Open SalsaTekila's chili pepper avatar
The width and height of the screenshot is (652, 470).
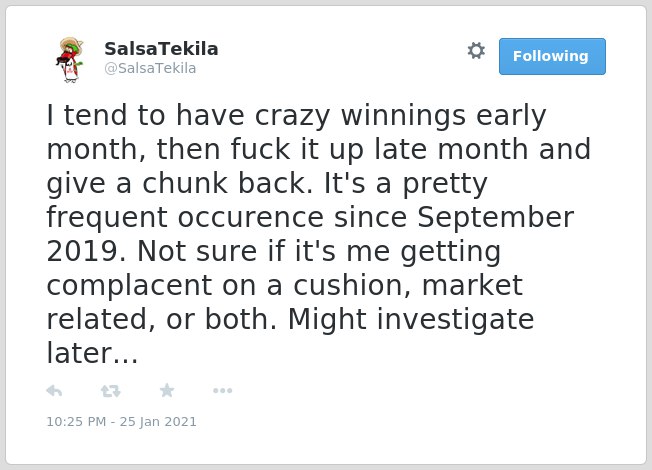70,60
